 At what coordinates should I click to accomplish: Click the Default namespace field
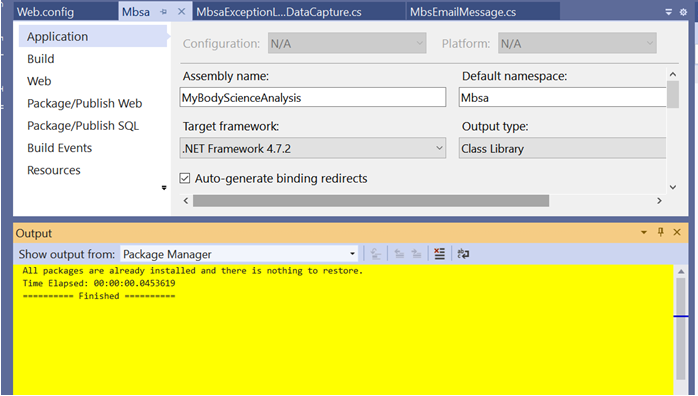pos(563,97)
